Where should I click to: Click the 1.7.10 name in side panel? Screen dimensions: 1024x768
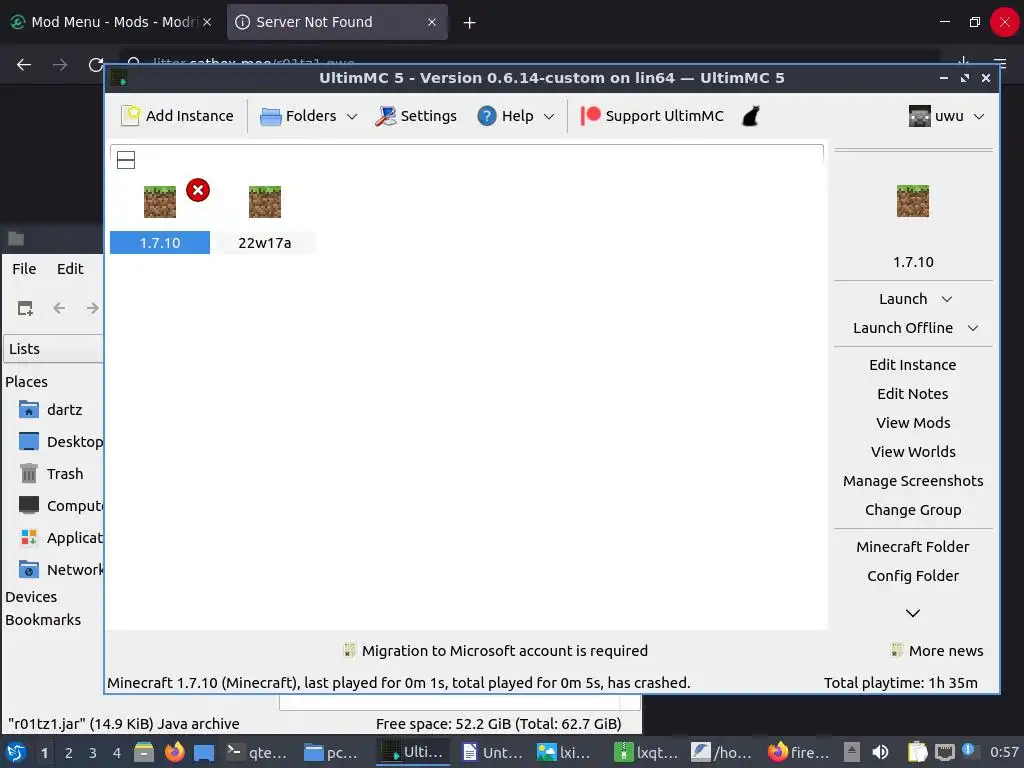point(913,262)
